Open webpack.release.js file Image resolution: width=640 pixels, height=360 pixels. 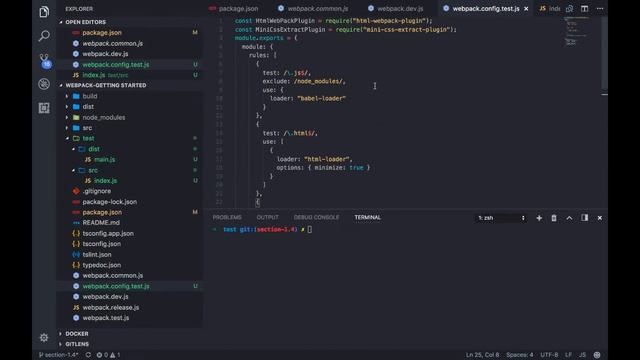[111, 307]
